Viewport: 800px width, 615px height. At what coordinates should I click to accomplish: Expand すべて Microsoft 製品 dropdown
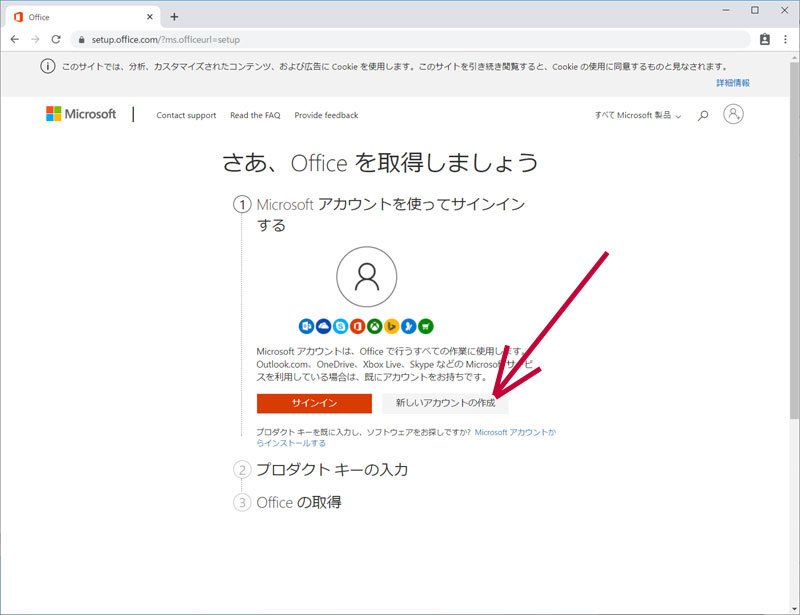[638, 115]
